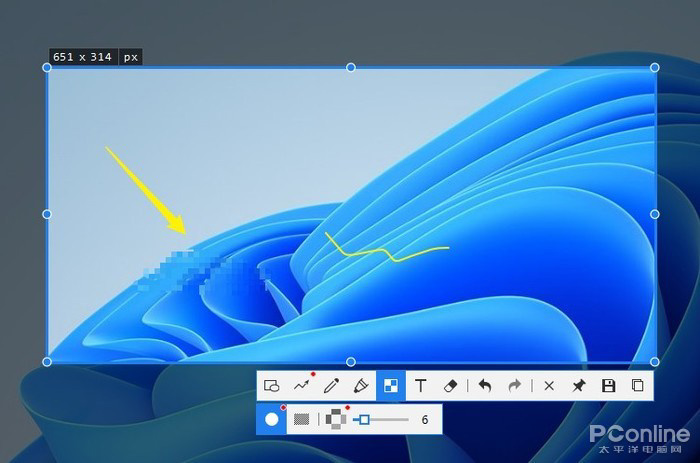Undo the last annotation
The width and height of the screenshot is (700, 463).
coord(484,385)
